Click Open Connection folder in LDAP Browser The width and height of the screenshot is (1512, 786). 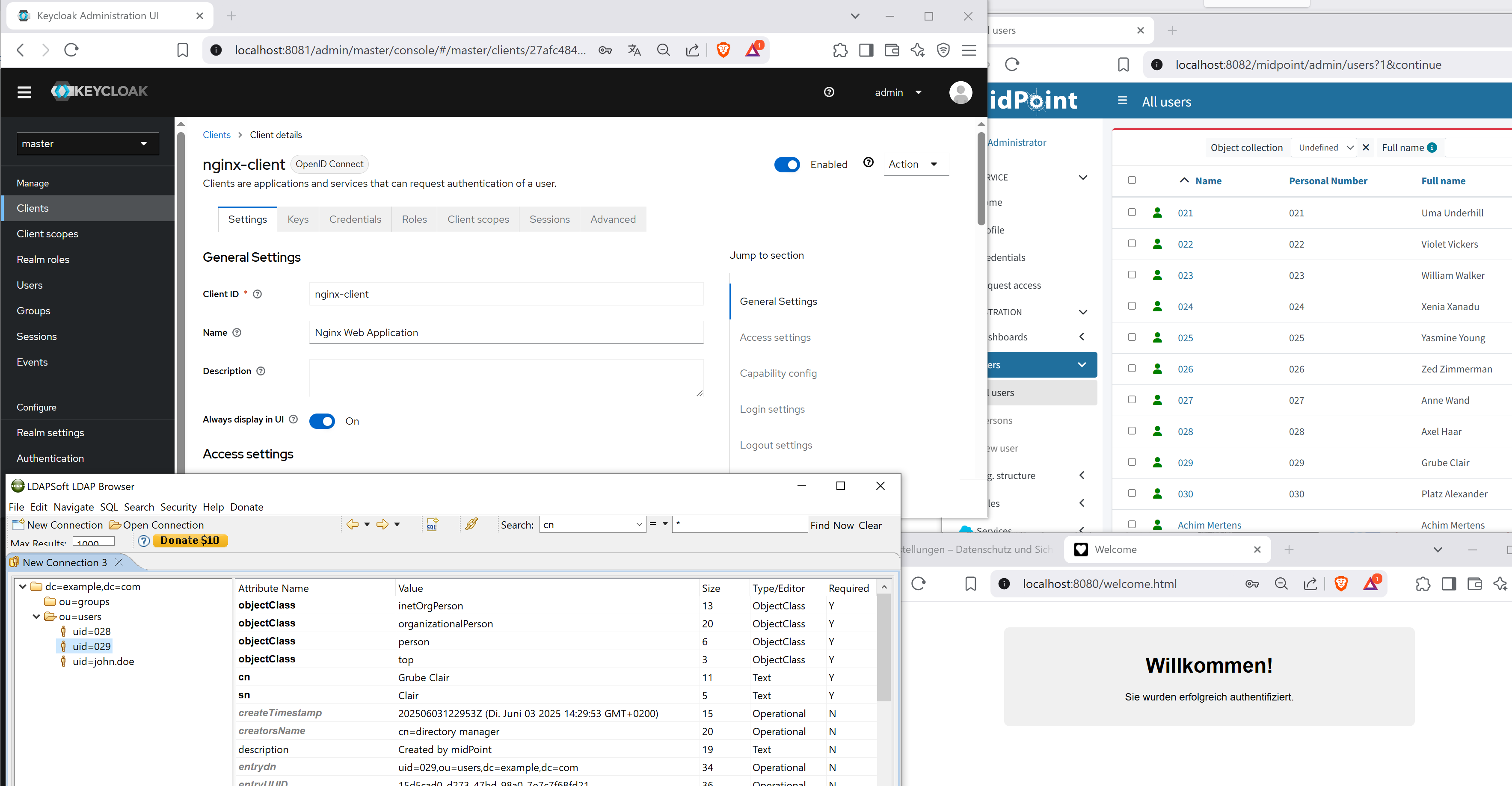[x=156, y=525]
